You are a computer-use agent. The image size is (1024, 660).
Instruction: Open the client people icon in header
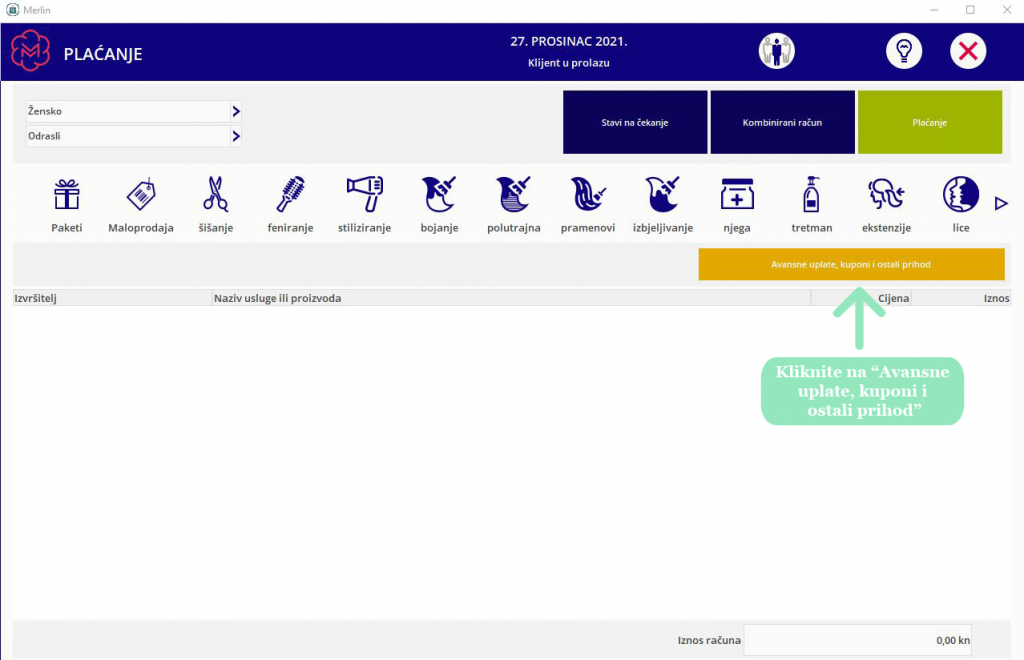[x=776, y=51]
